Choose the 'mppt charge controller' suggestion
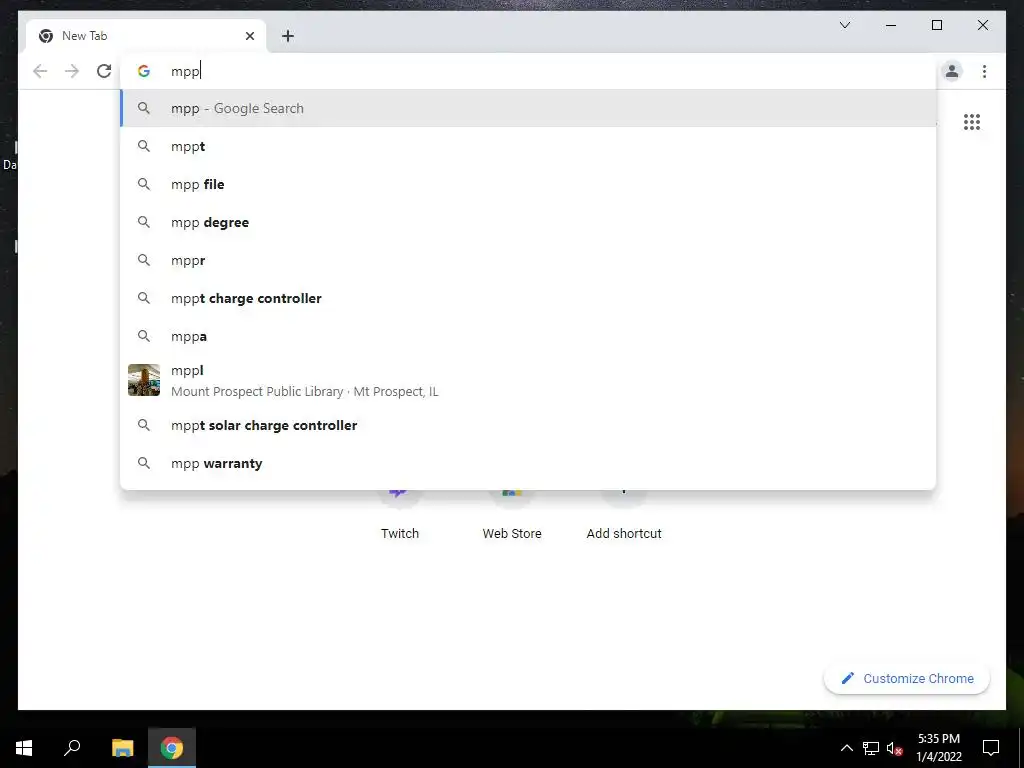 528,298
